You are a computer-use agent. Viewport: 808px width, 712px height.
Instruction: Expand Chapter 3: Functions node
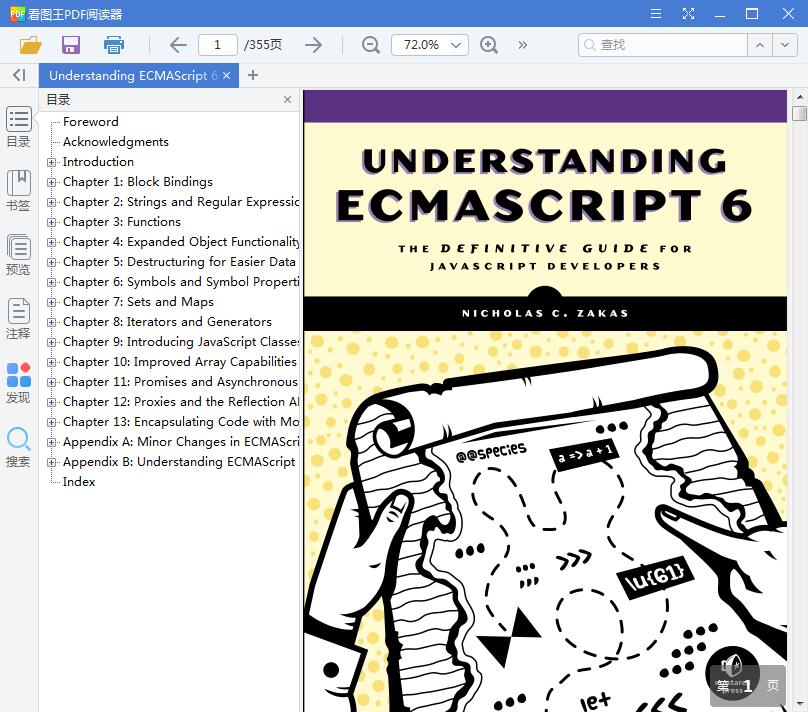51,223
